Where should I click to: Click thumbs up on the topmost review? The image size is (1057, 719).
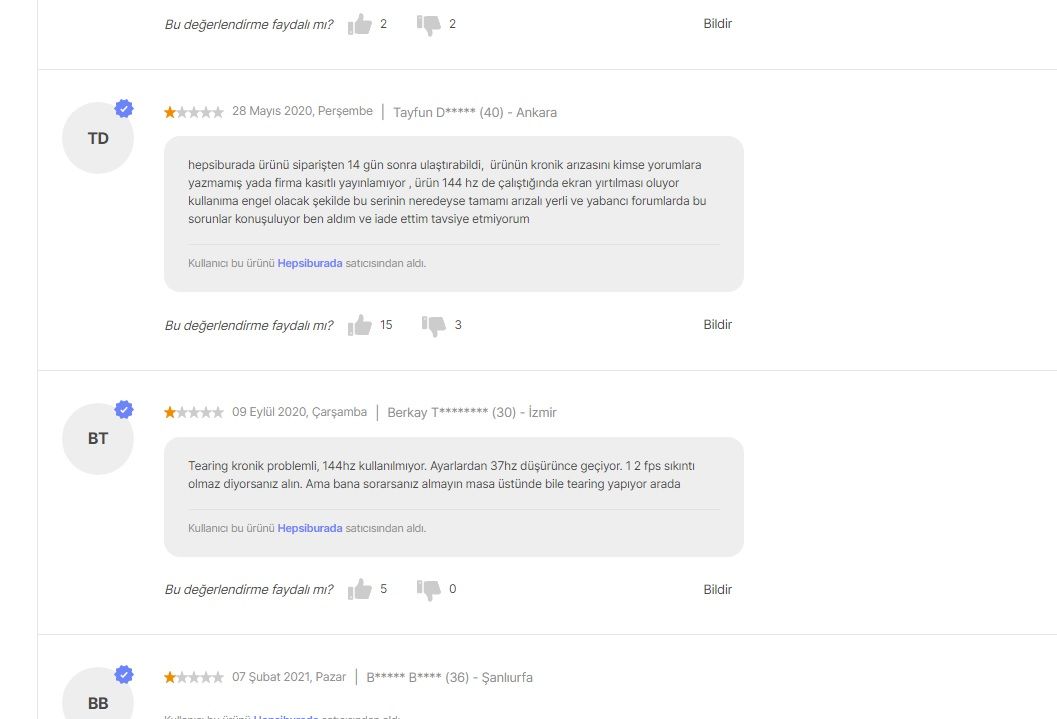coord(359,24)
